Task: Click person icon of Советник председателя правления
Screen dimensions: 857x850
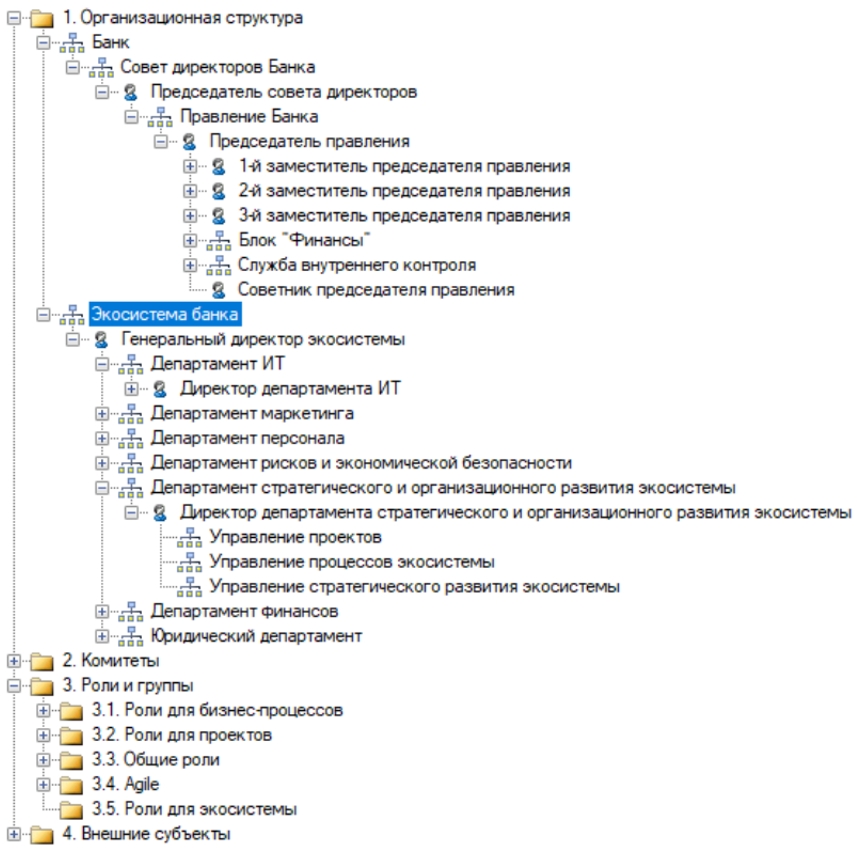Action: point(218,290)
